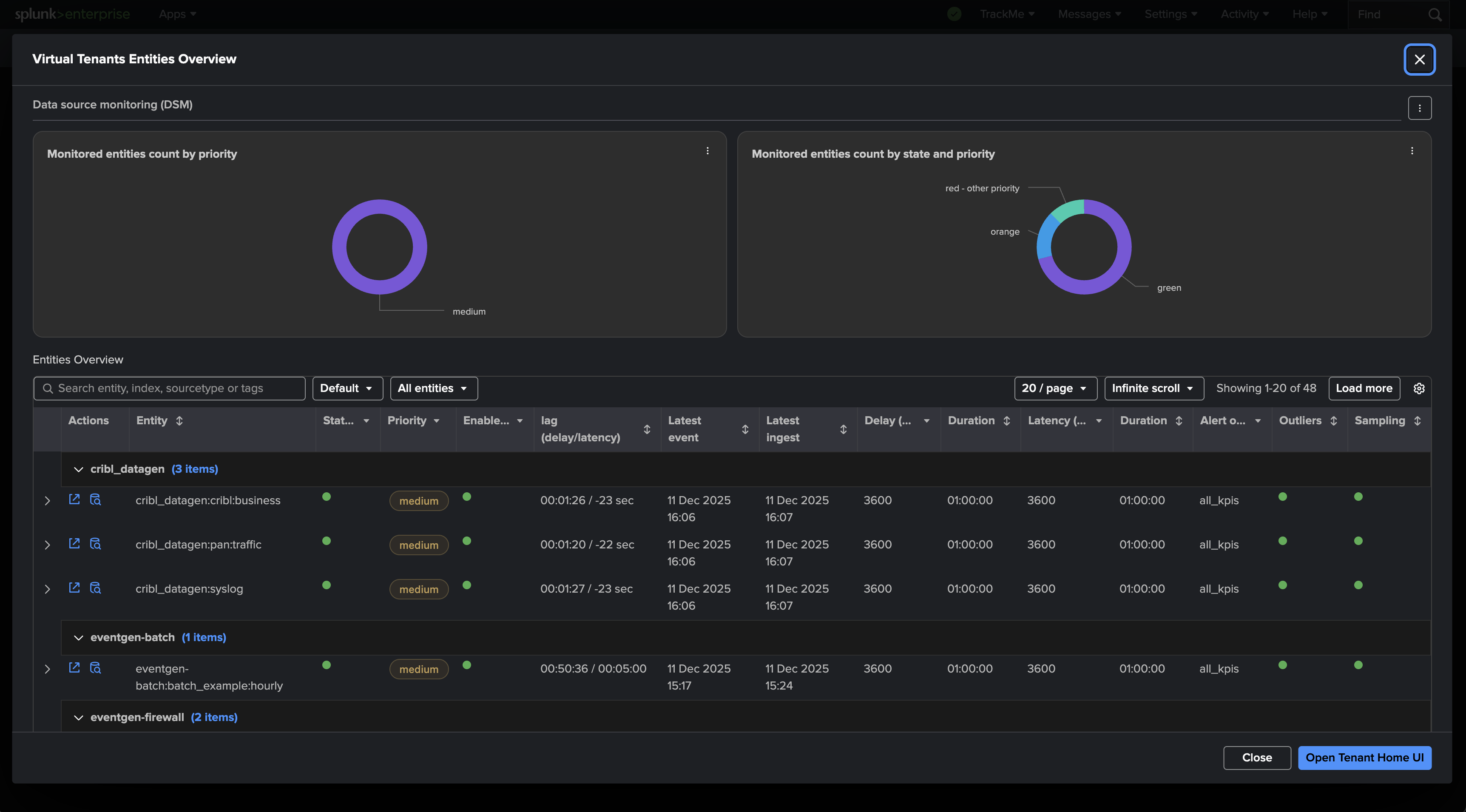Collapse the cribl_datagen group

(x=79, y=469)
